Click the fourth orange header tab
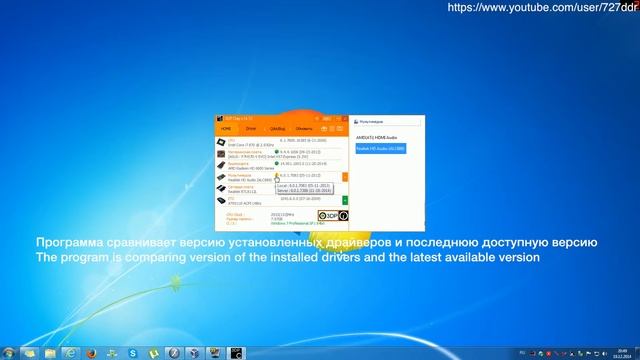Screen dimensions: 640x360 coord(304,129)
